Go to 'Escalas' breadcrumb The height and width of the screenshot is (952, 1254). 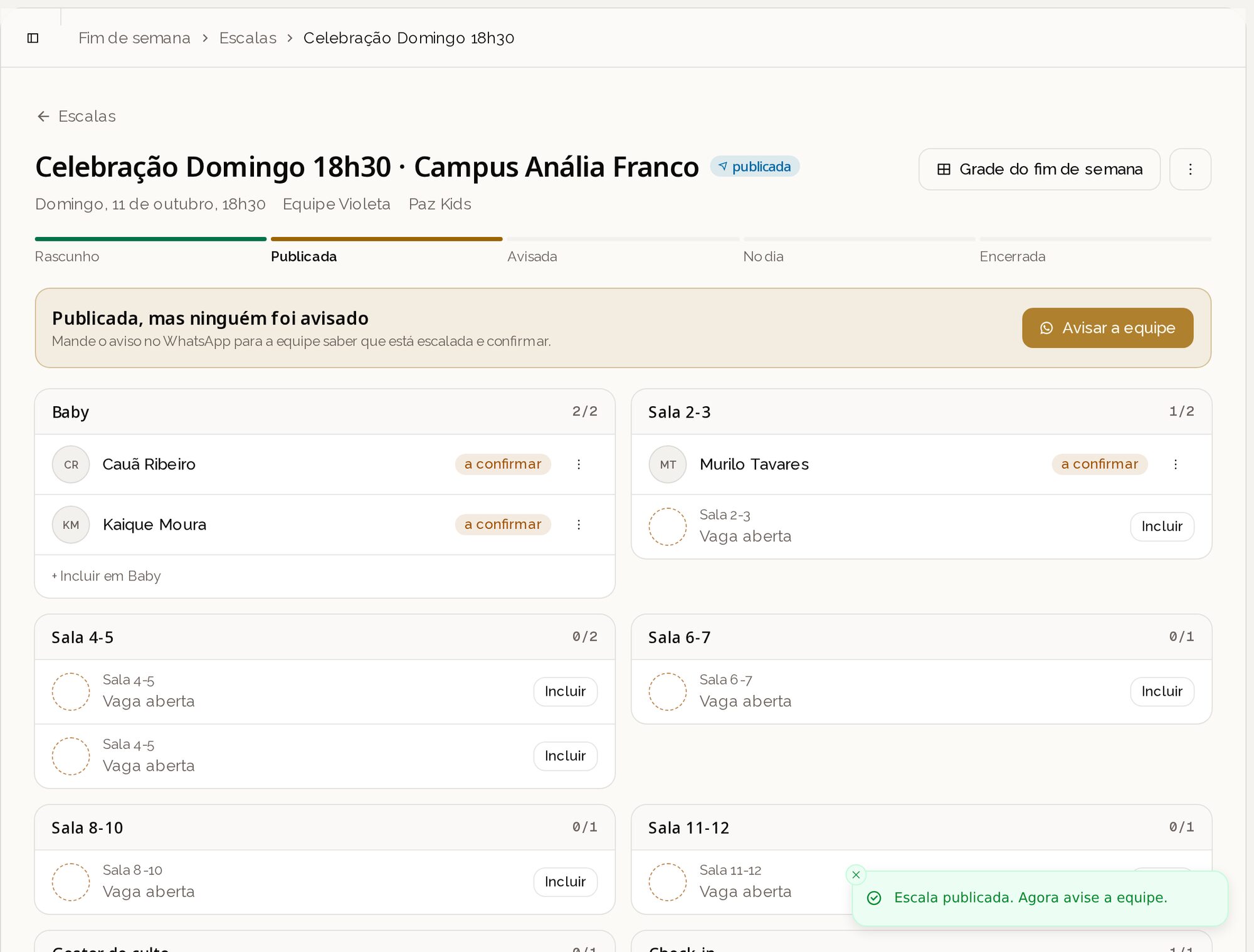click(x=248, y=38)
